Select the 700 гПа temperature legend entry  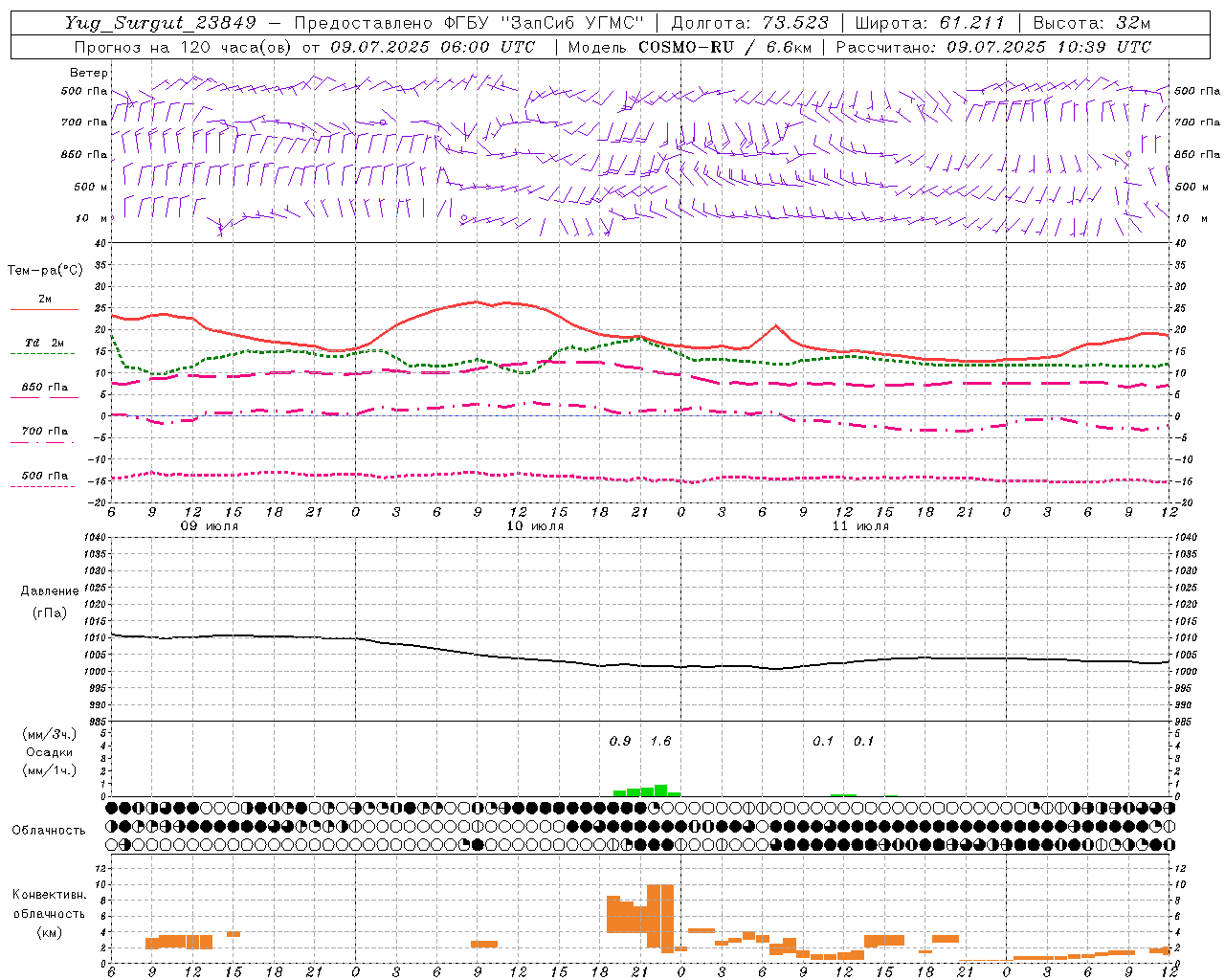[44, 432]
